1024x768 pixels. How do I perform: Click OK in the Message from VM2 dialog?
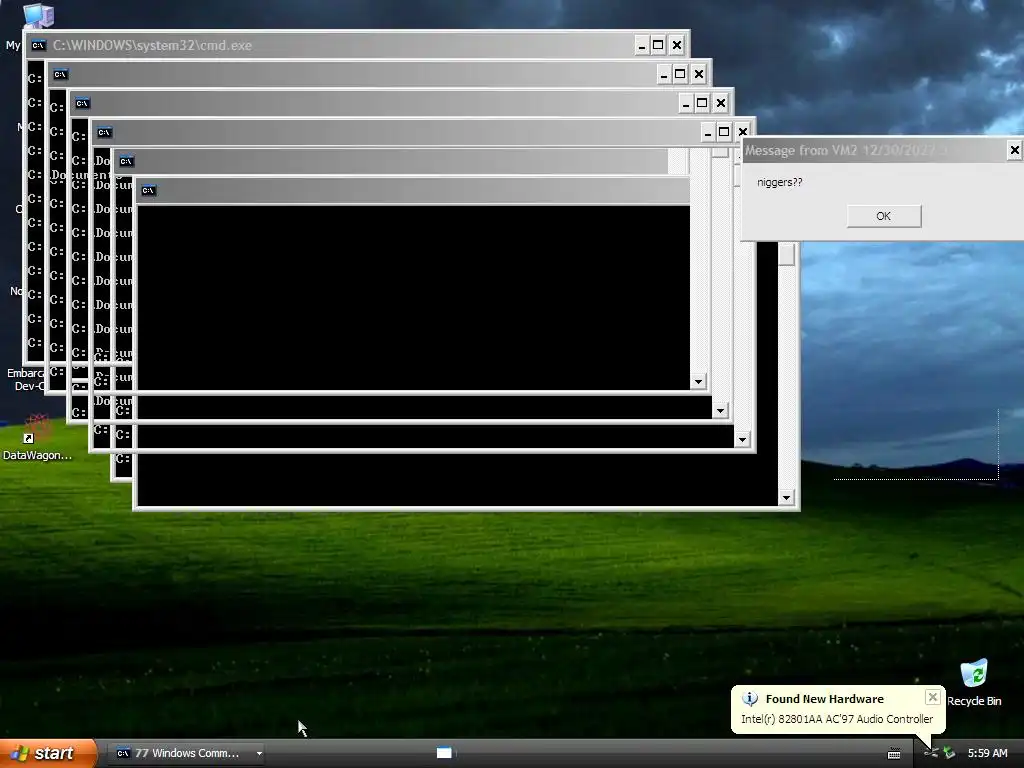click(884, 216)
